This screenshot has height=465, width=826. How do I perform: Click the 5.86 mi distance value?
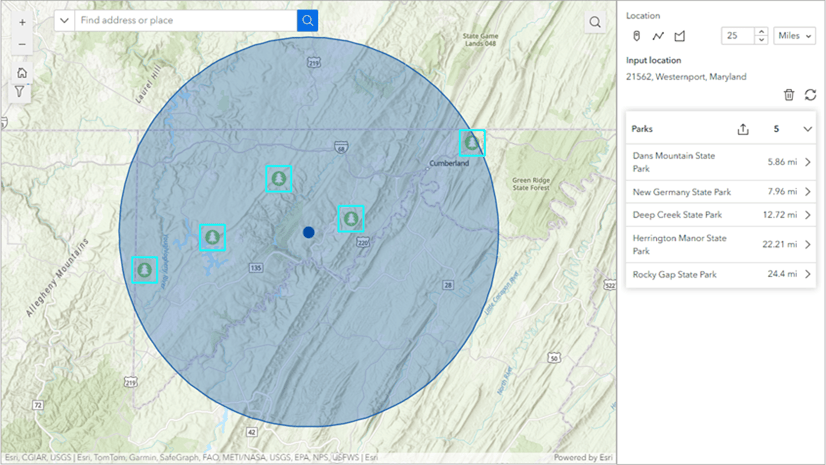pyautogui.click(x=782, y=162)
